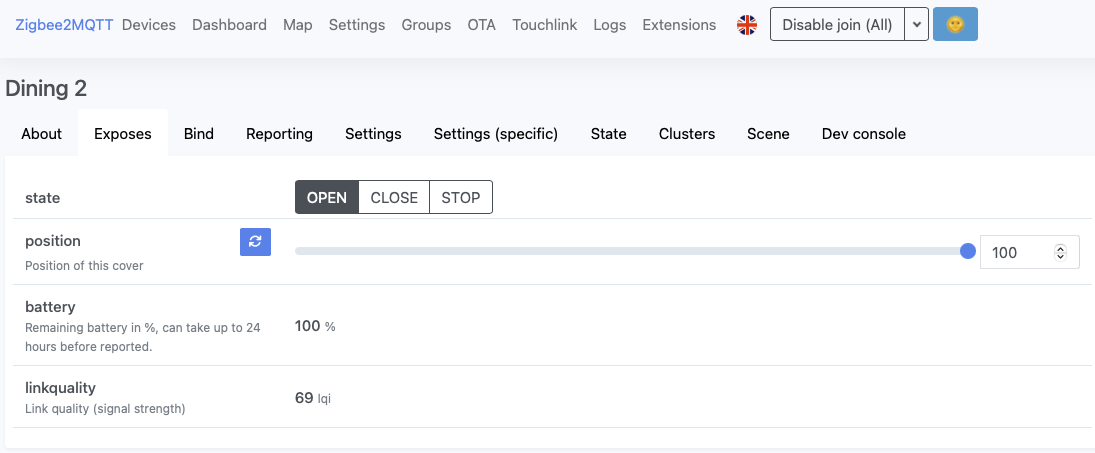Screen dimensions: 1095x453
Task: Open the Clusters tab
Action: pos(687,133)
